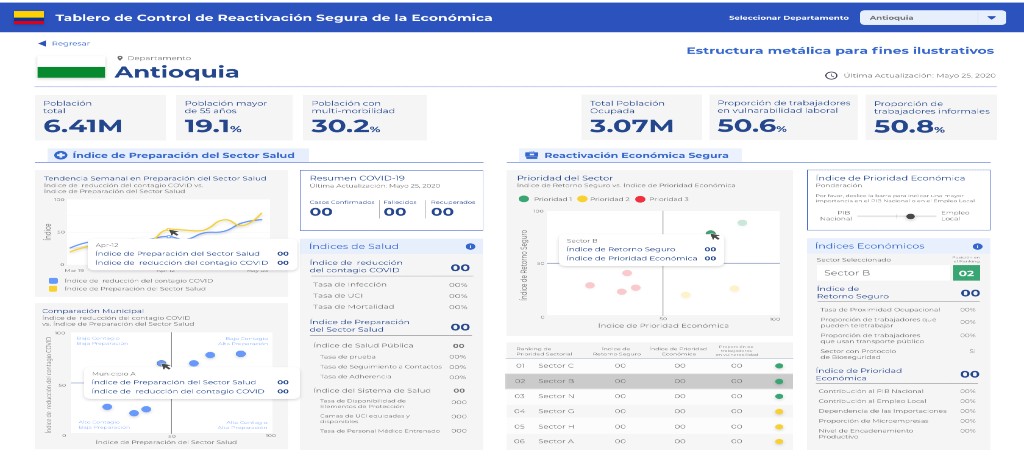Click the Regresar link
1024x467 pixels.
click(70, 43)
